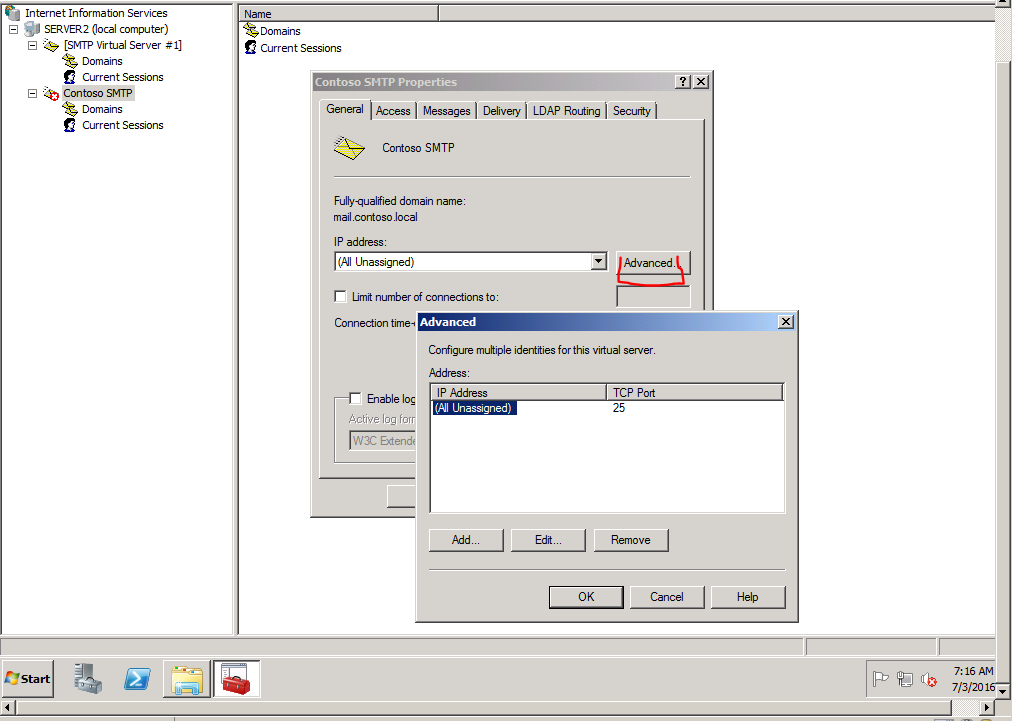
Task: Select [SMTP Virtual Server #1] tree label
Action: click(123, 45)
